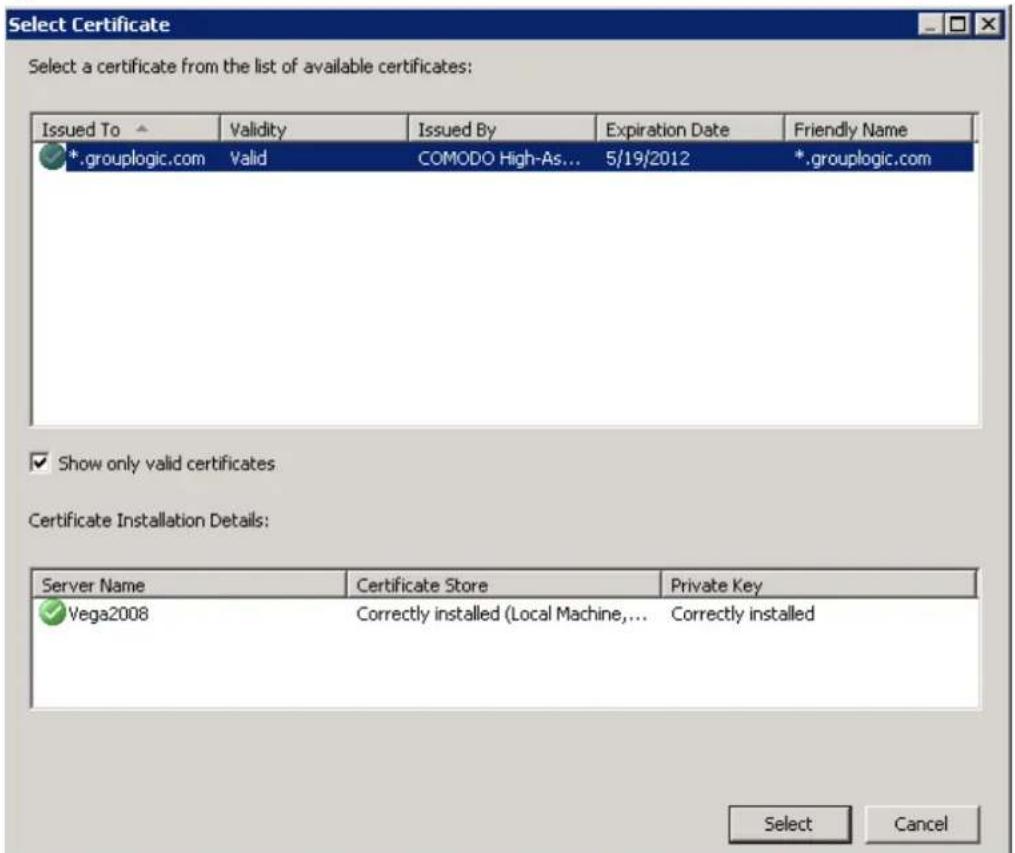Click the Private Key Correctly installed cell
The width and height of the screenshot is (1015, 853).
tap(742, 614)
